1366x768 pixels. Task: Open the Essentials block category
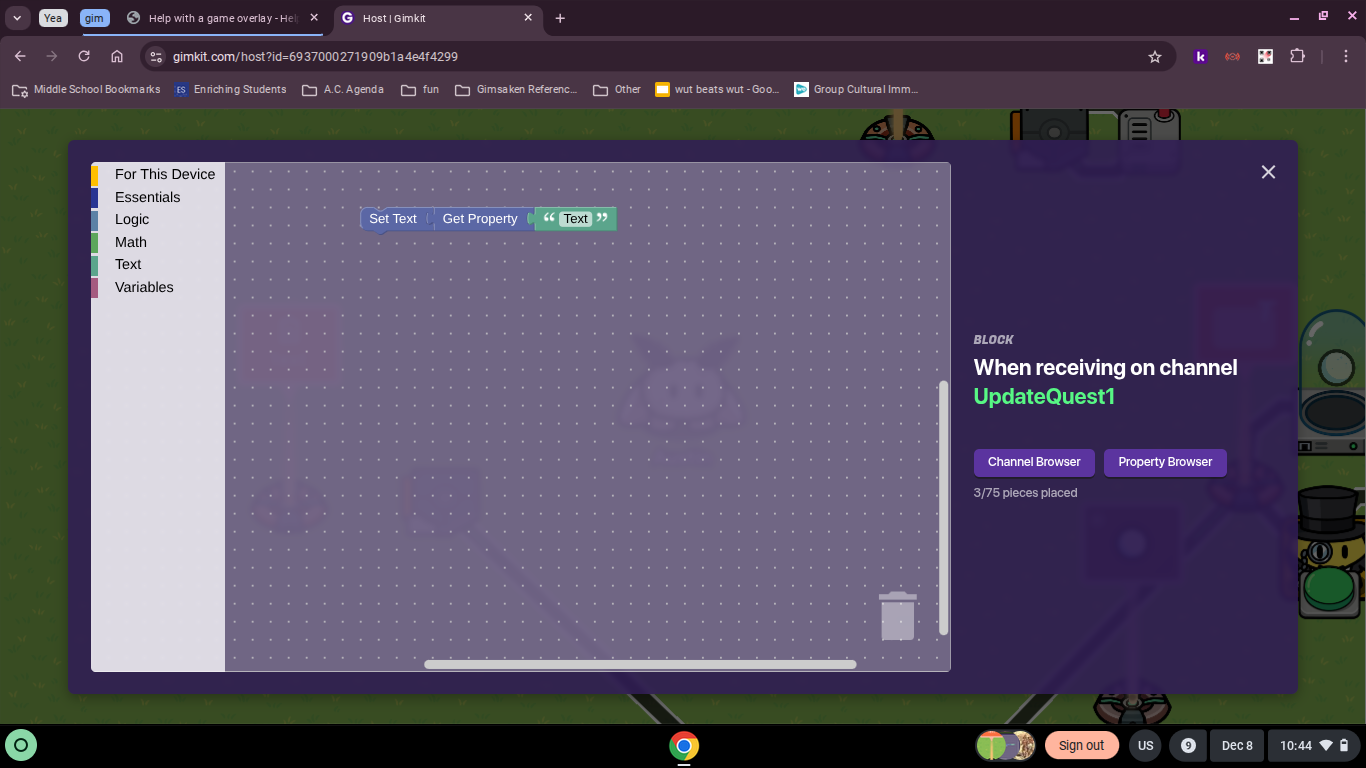147,197
